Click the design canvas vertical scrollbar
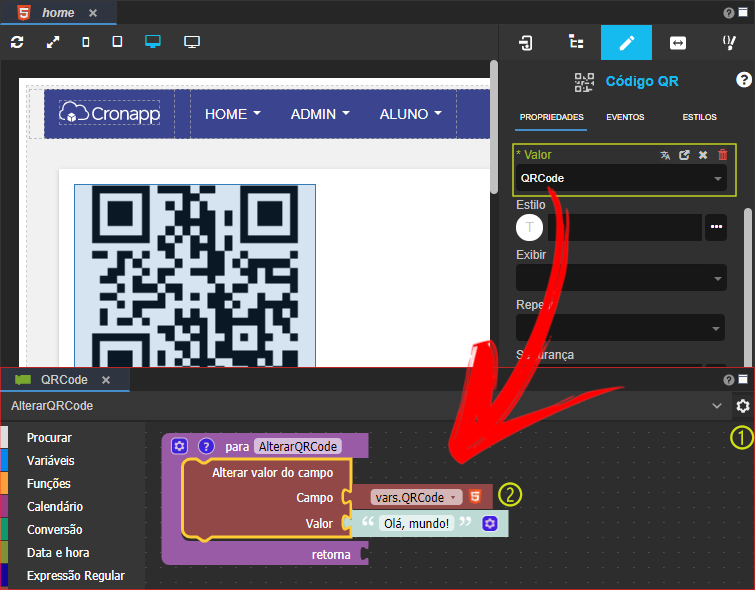This screenshot has height=590, width=755. (494, 128)
